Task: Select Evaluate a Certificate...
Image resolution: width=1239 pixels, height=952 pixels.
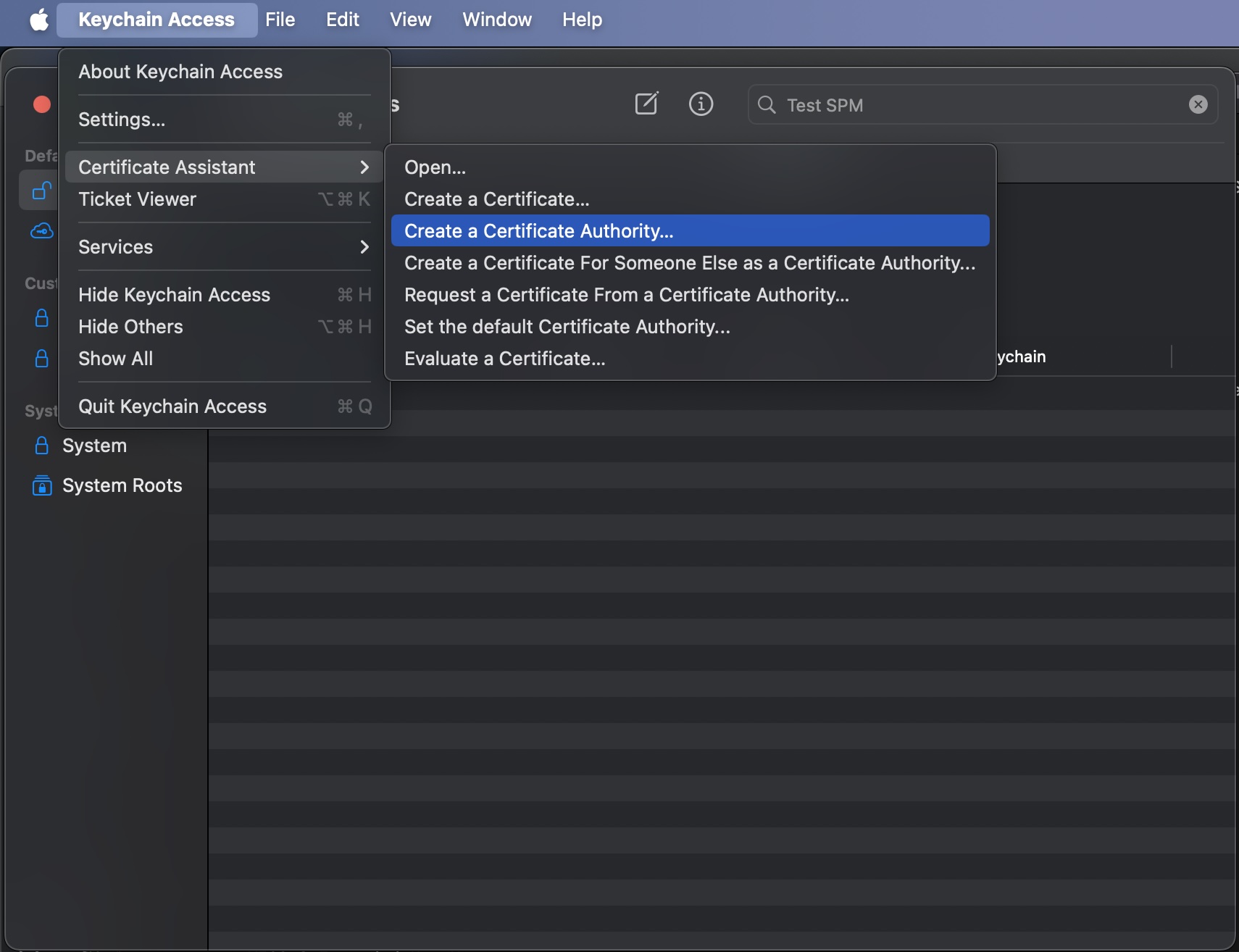Action: pyautogui.click(x=691, y=359)
